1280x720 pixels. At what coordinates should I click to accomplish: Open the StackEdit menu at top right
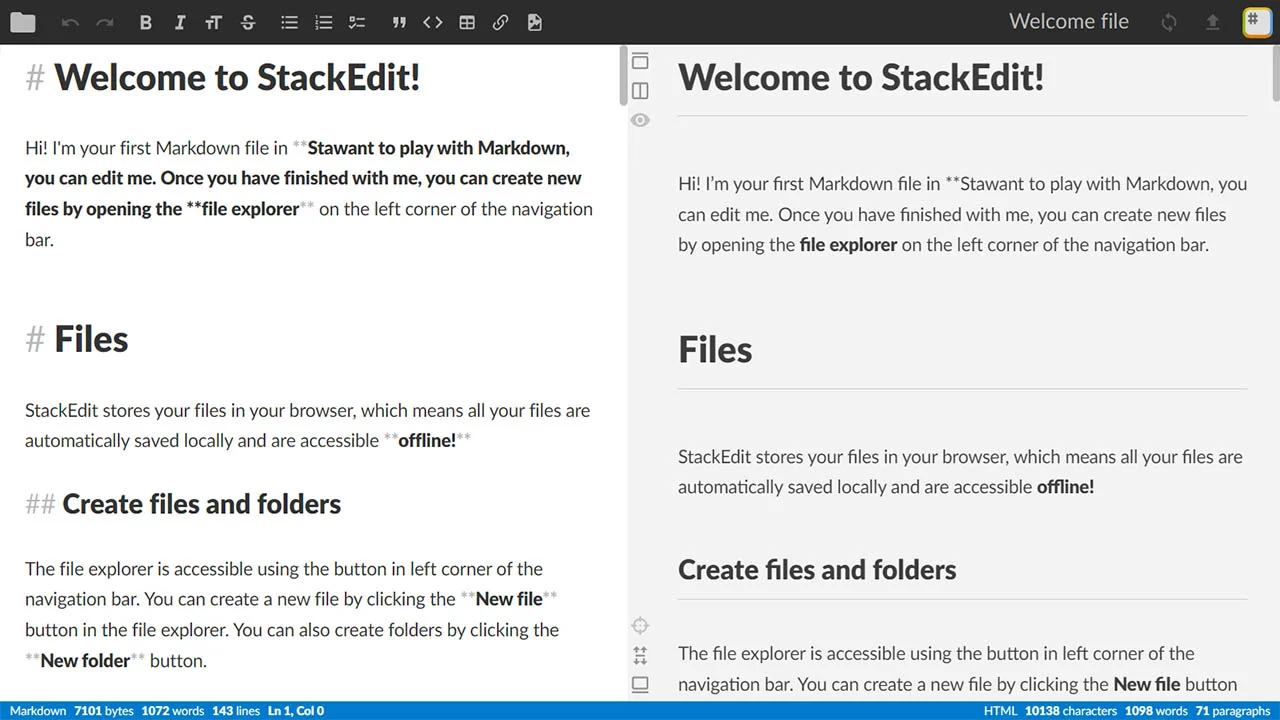coord(1256,22)
